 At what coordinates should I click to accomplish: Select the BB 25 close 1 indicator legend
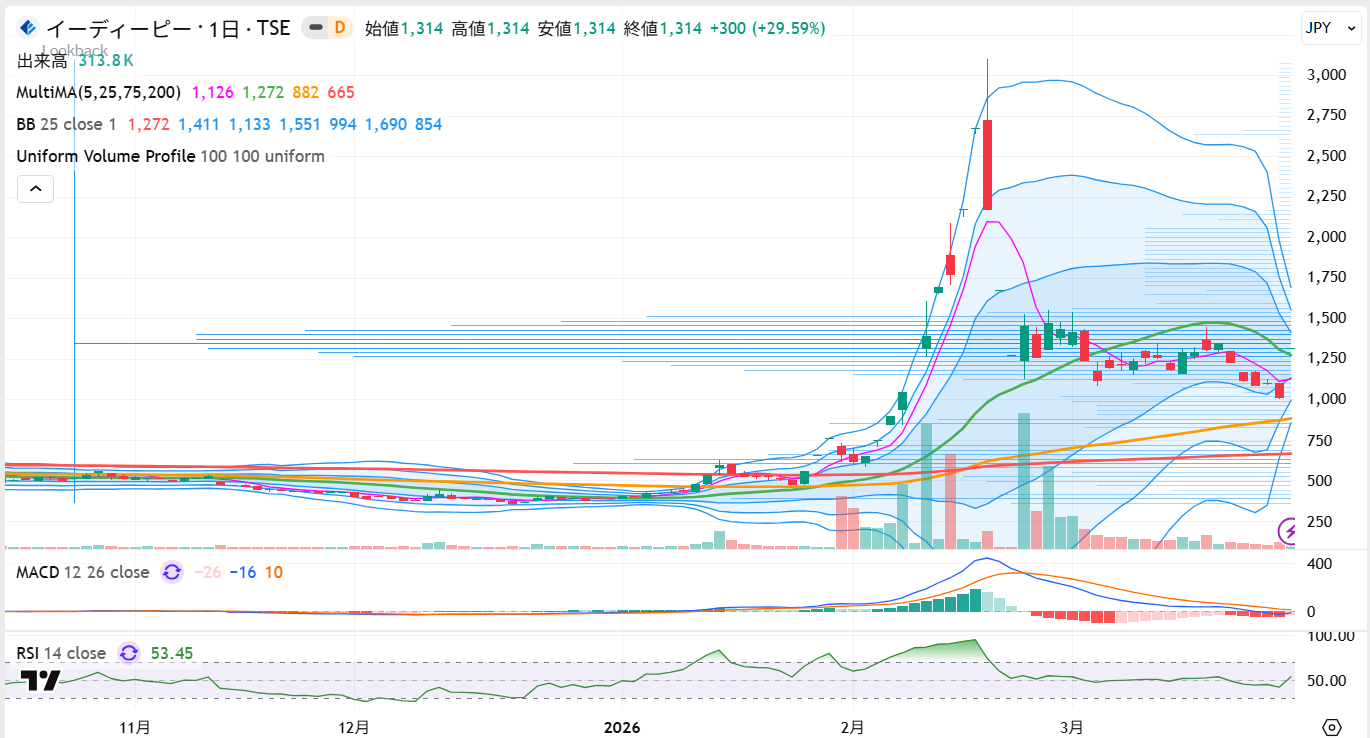tap(66, 124)
